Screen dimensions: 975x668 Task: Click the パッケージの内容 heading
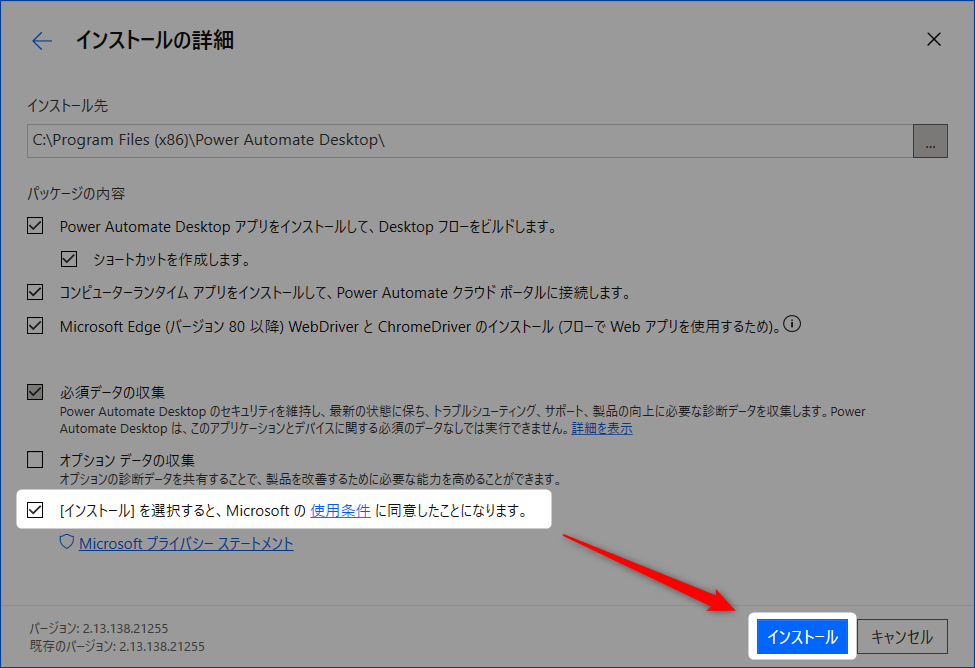pos(76,193)
